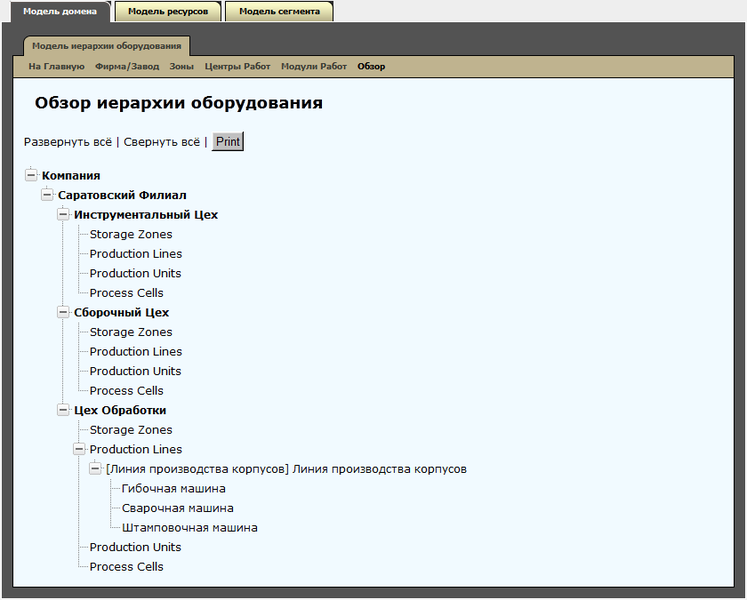This screenshot has width=747, height=600.
Task: Collapse the Линия производства корпусов node
Action: click(95, 468)
